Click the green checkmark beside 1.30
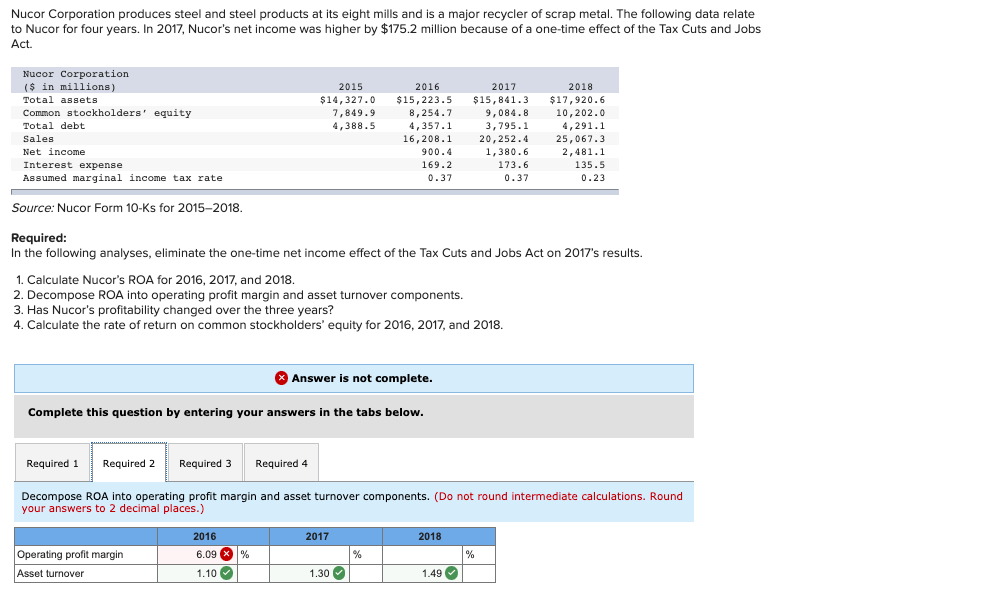Screen dimensions: 991x590 click(339, 574)
